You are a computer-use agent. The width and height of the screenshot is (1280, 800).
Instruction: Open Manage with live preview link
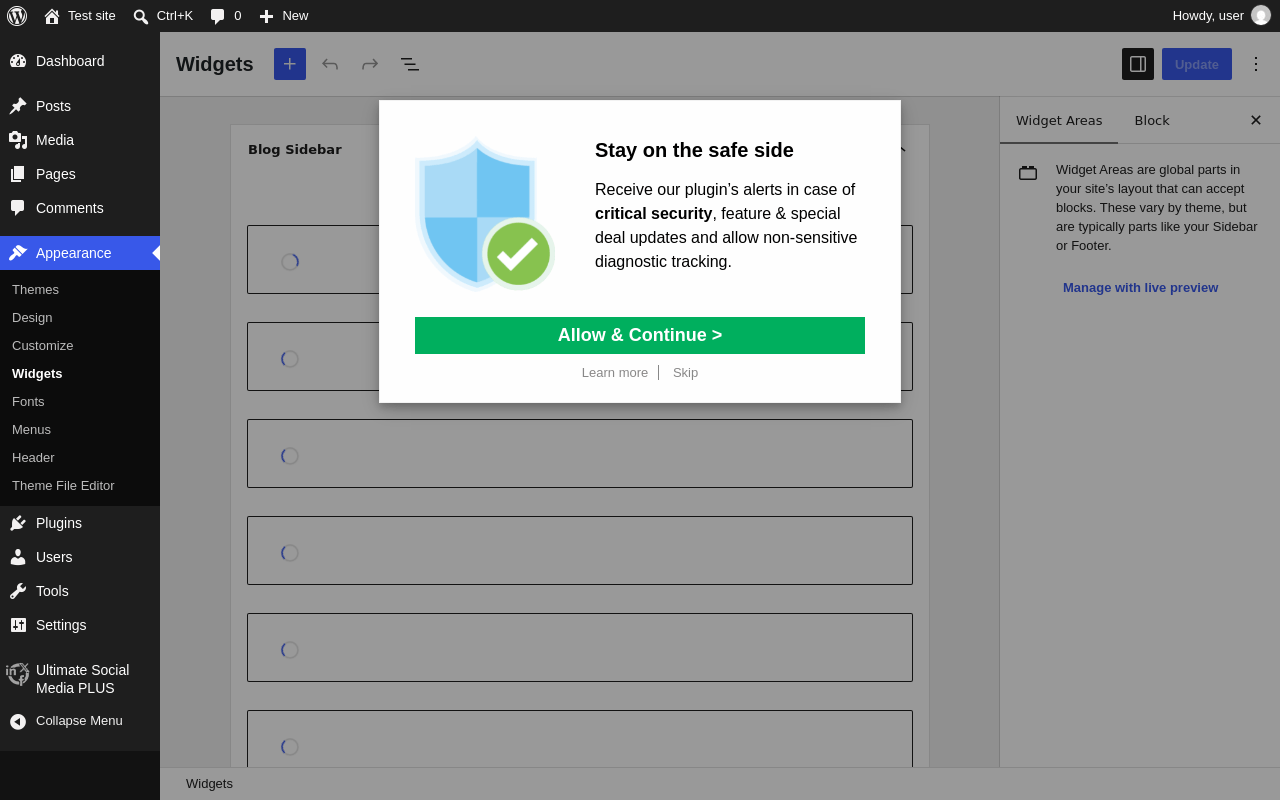[1140, 288]
